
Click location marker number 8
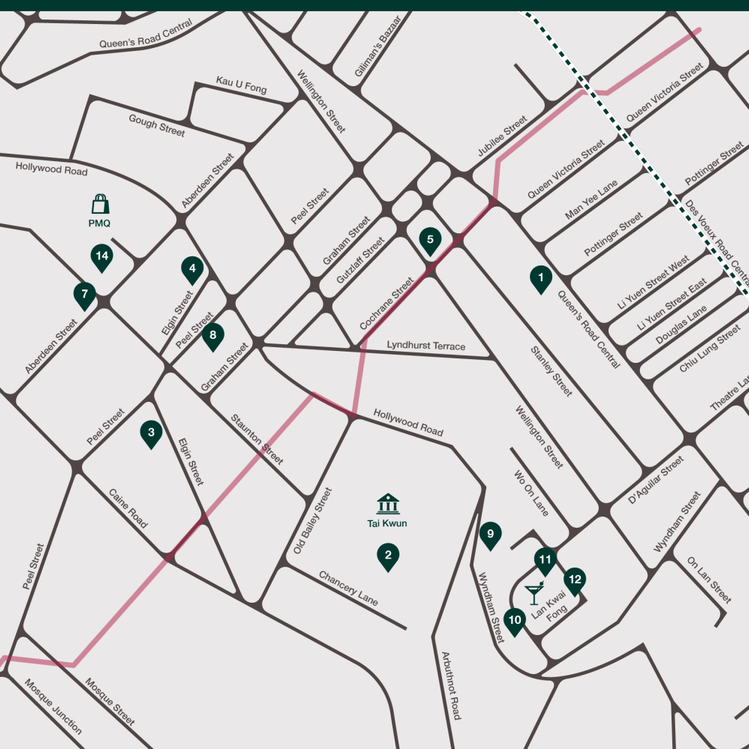[x=212, y=336]
